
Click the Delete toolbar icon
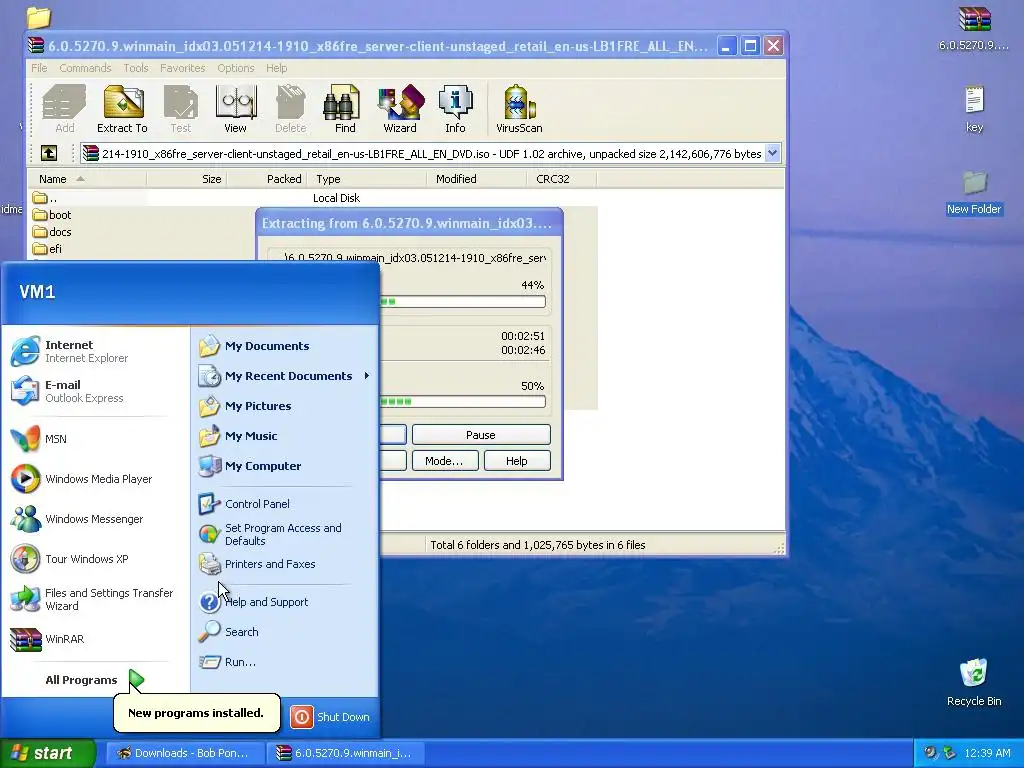(291, 109)
